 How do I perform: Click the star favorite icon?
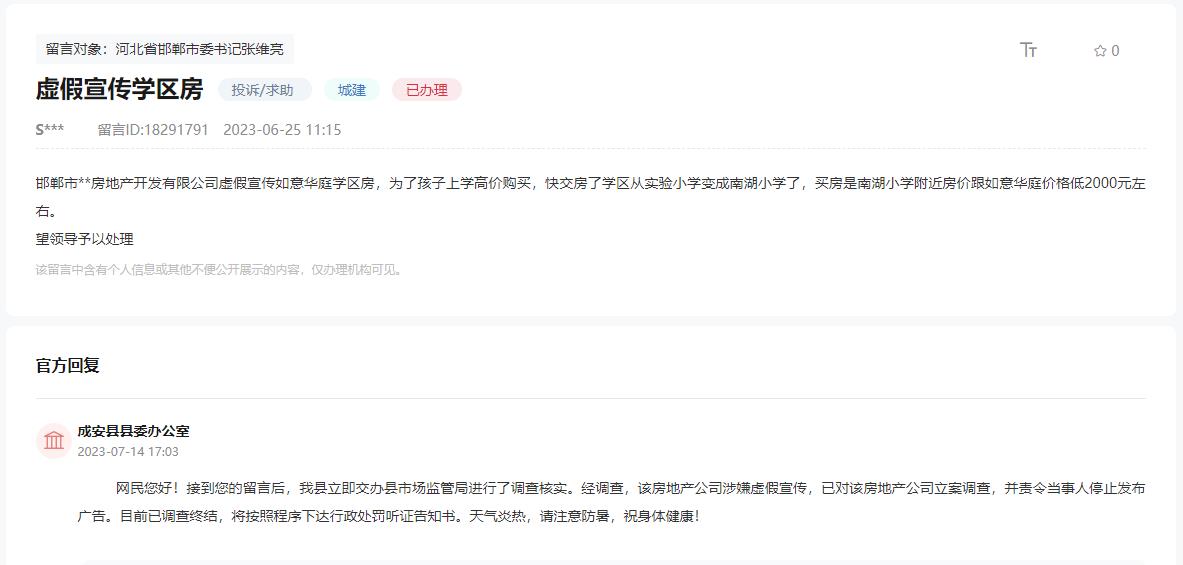coord(1100,51)
